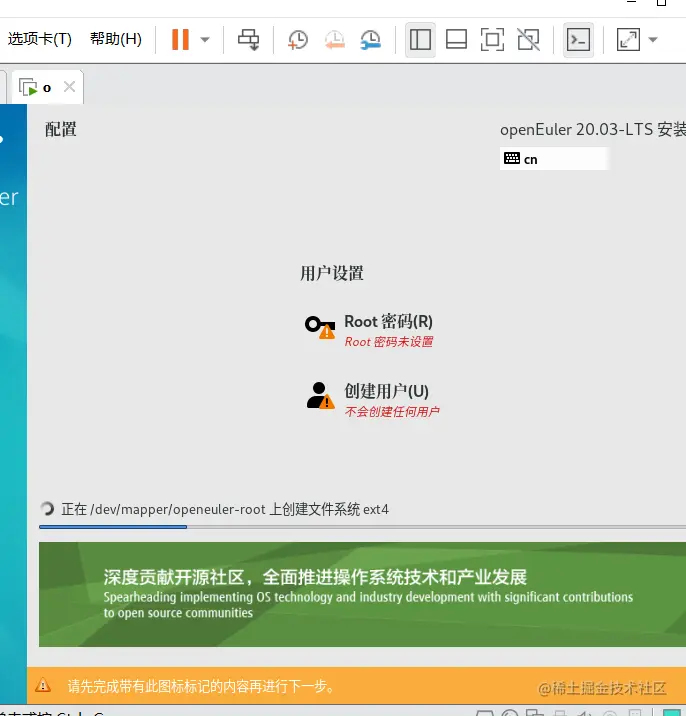Click the green openEuler promotional banner
Screen dimensions: 686x716
[362, 595]
